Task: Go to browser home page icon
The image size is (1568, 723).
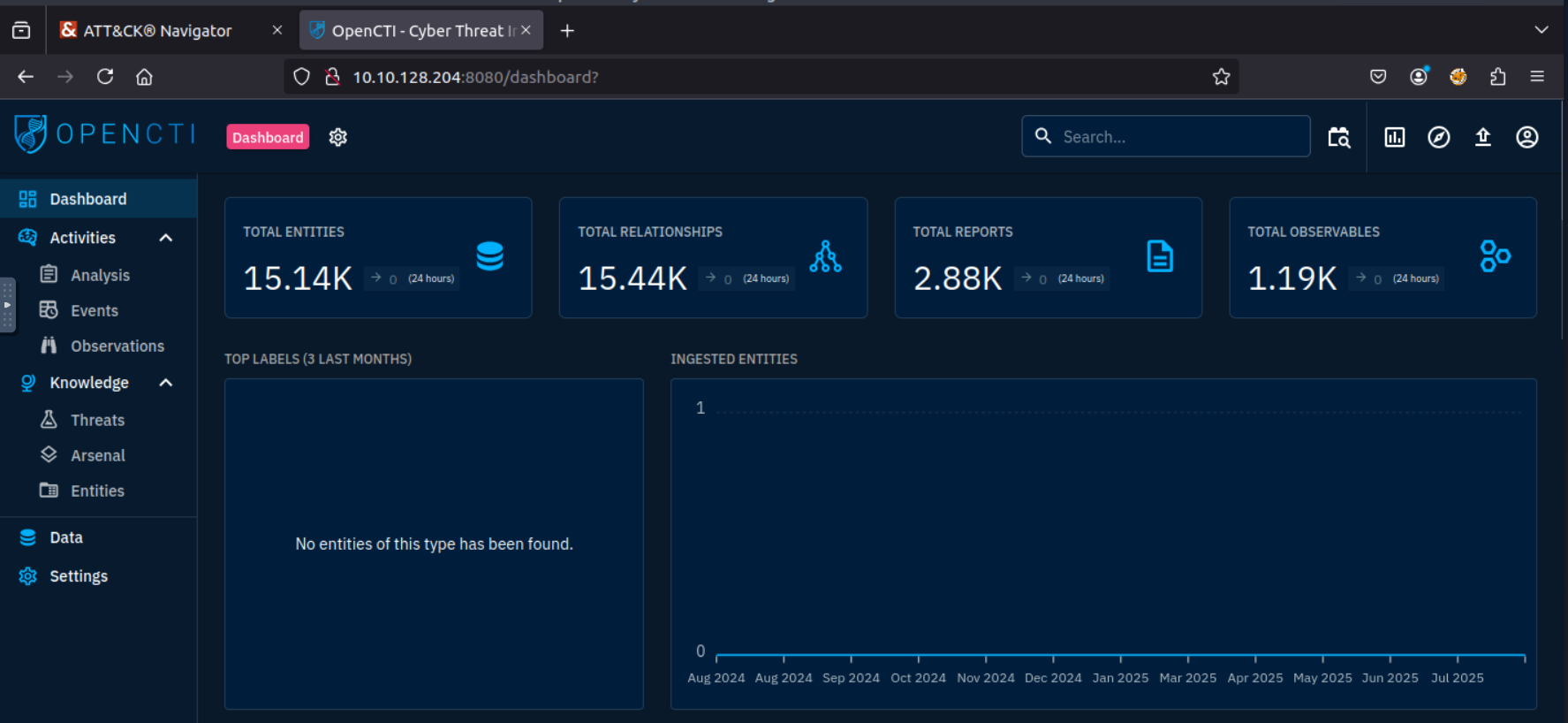Action: pos(144,77)
